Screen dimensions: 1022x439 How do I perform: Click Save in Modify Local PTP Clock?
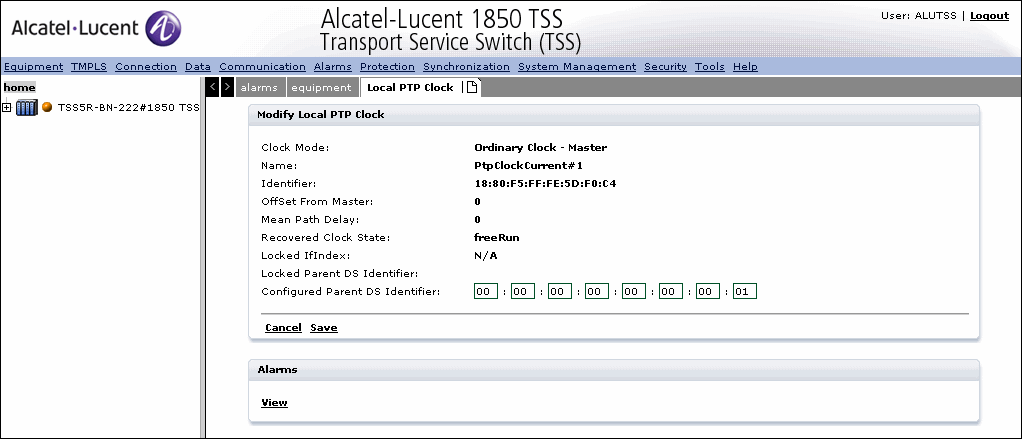323,328
